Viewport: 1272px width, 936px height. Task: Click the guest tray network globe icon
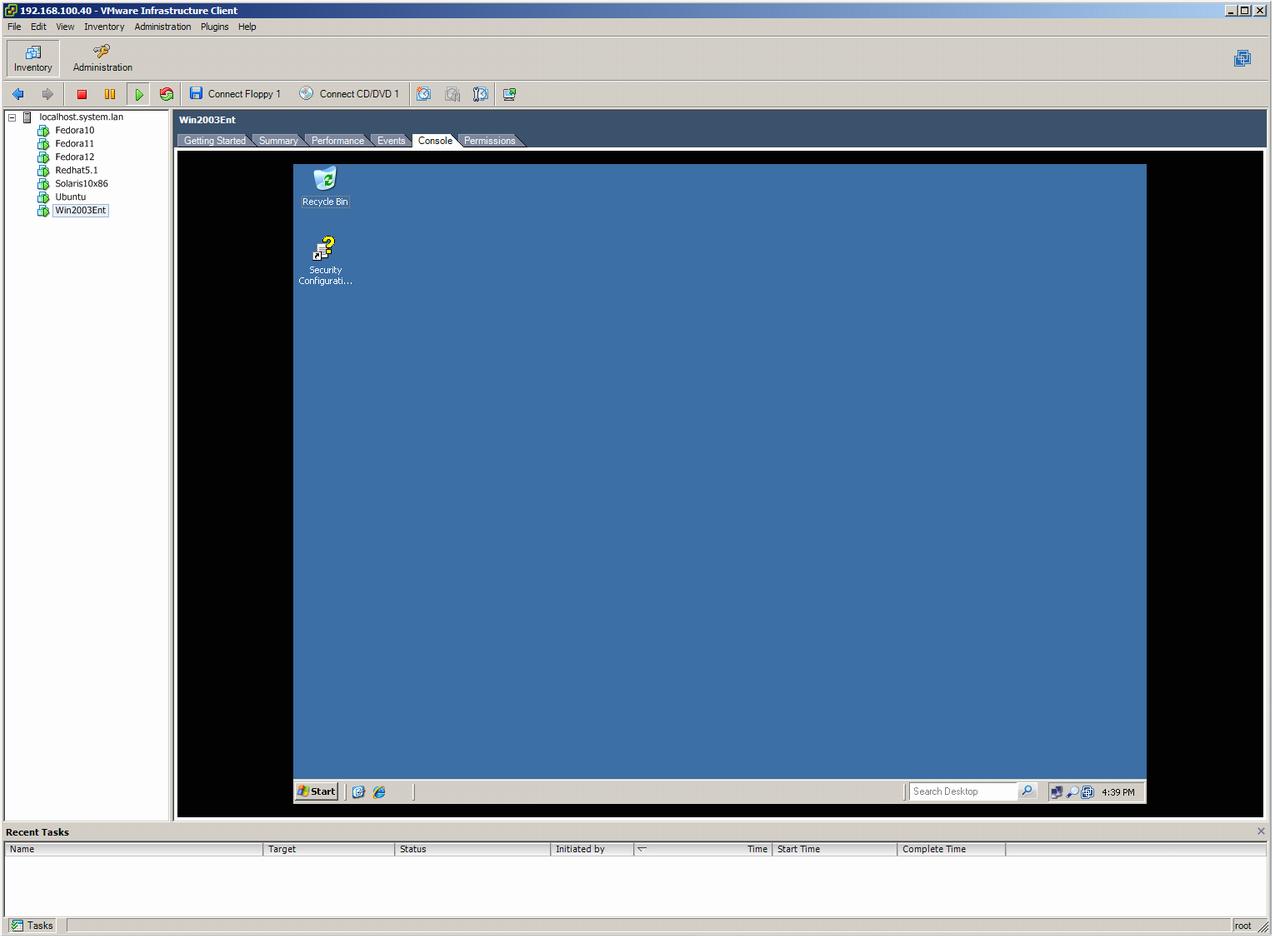[x=1087, y=792]
